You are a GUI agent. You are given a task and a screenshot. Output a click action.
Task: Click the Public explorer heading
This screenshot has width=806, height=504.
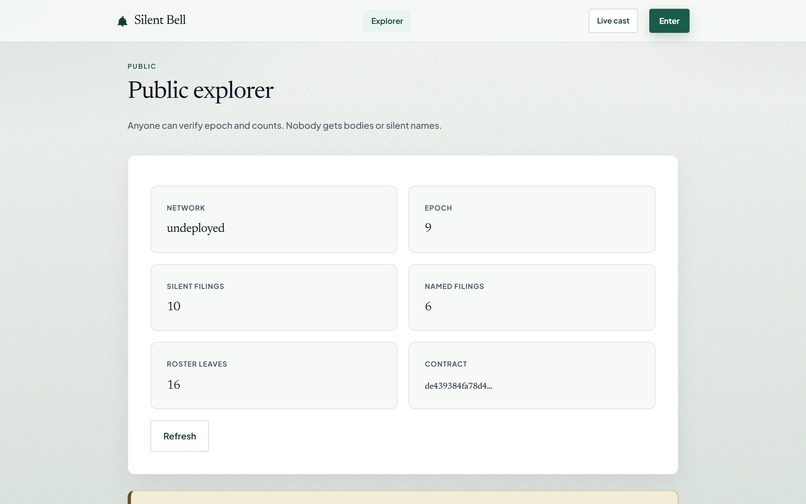pos(200,91)
